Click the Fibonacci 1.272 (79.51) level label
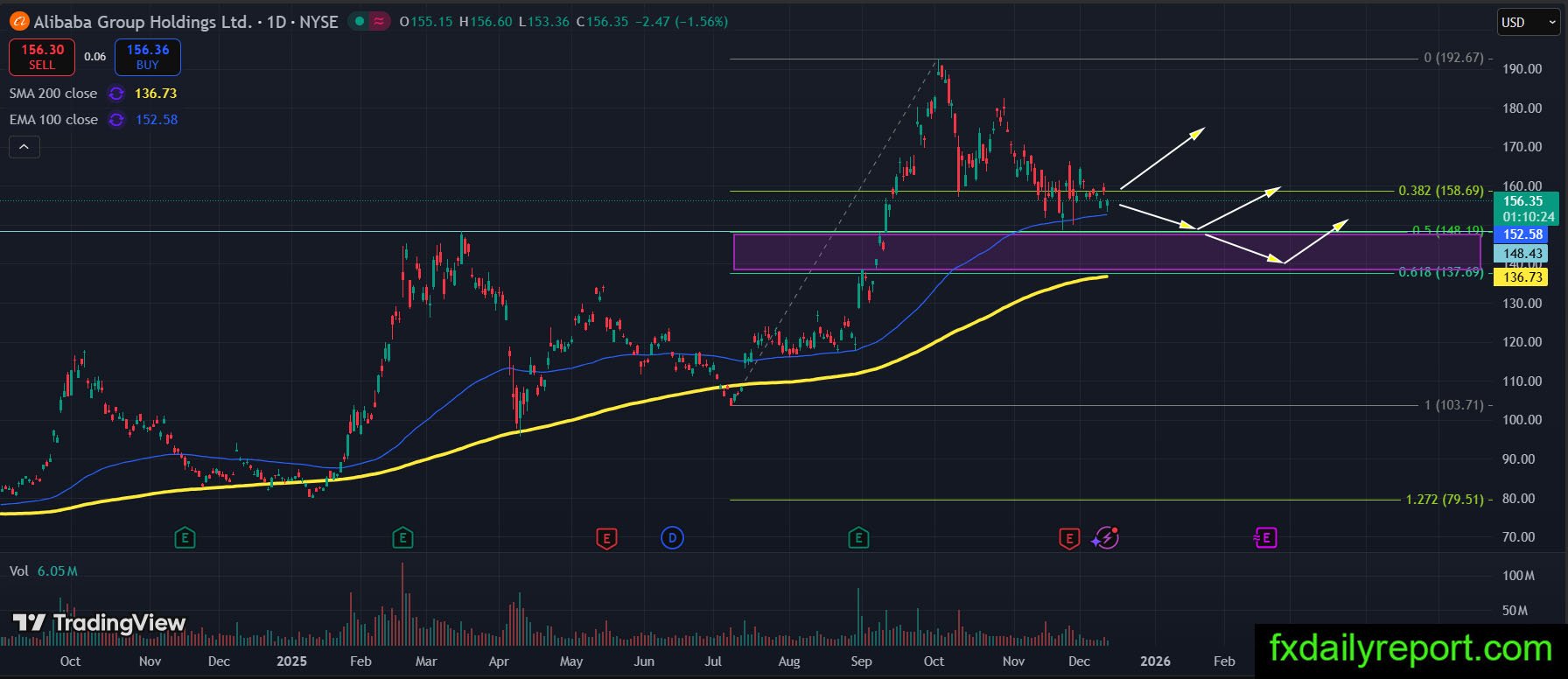This screenshot has height=679, width=1568. click(1445, 500)
